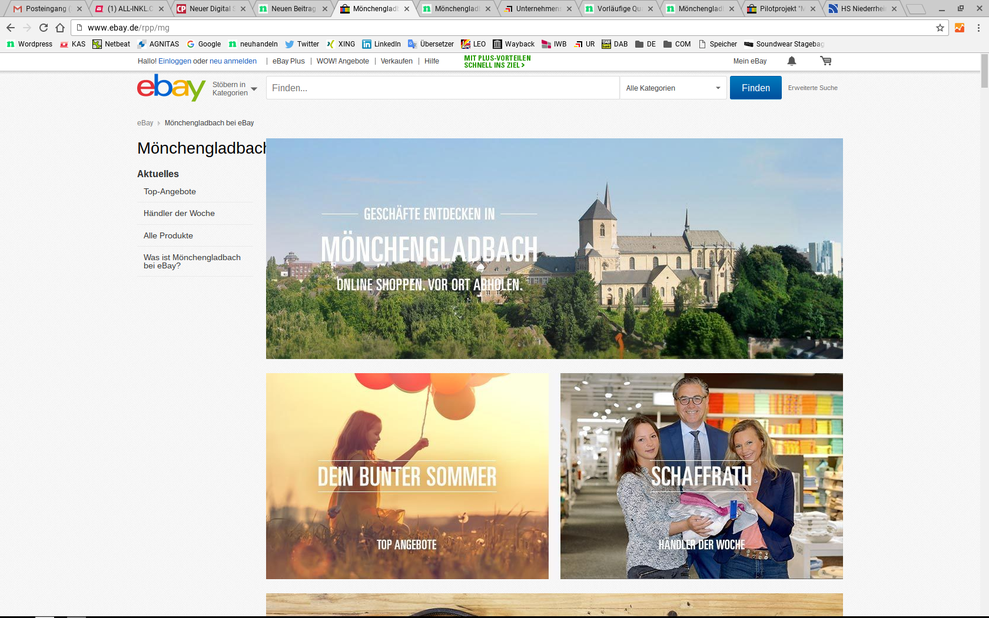Open Übersetzer bookmark

click(x=431, y=44)
